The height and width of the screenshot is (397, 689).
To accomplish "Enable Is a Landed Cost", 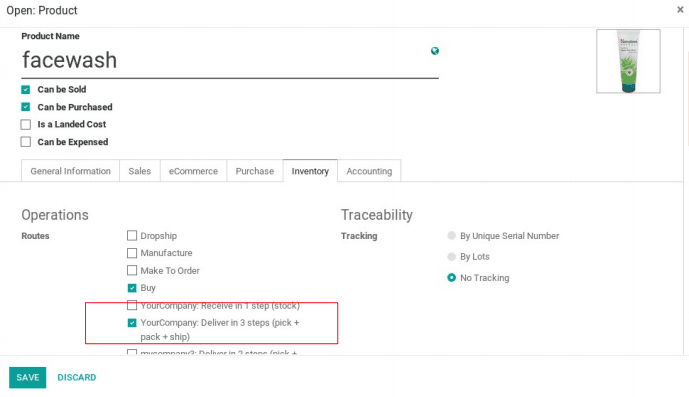I will (x=25, y=124).
